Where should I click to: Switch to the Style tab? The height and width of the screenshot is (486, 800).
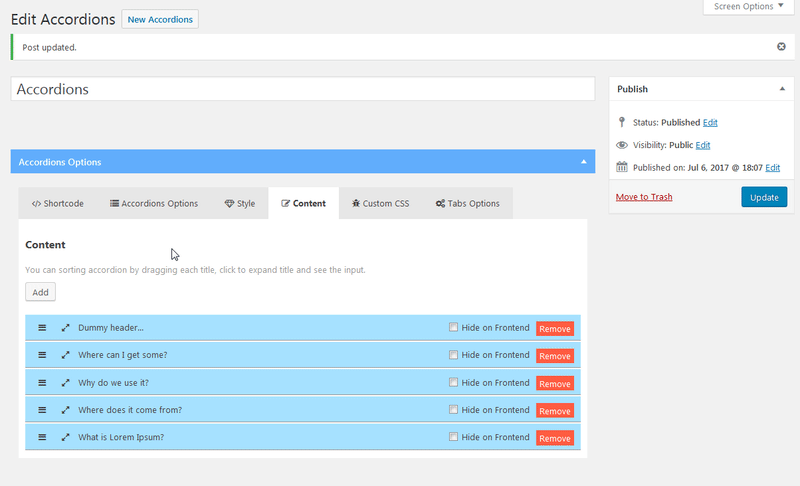pos(240,204)
